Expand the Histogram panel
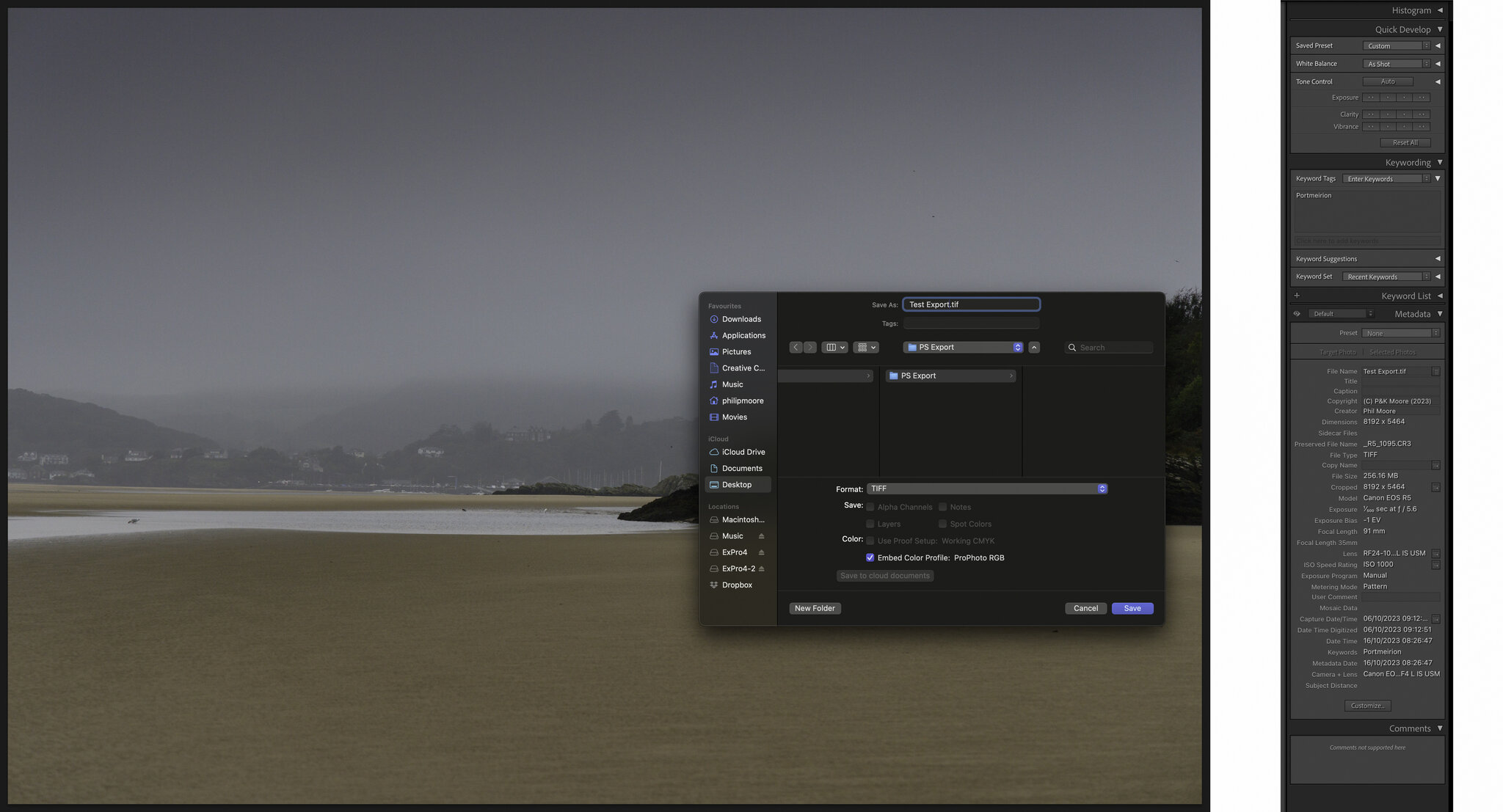The image size is (1503, 812). pyautogui.click(x=1439, y=10)
